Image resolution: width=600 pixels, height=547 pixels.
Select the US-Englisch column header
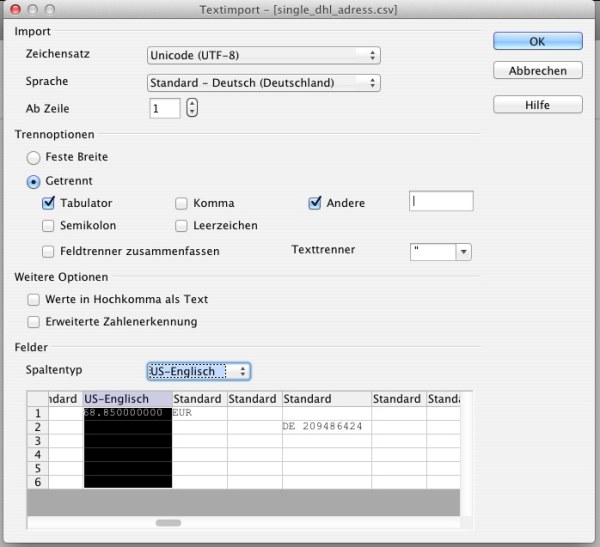tap(127, 399)
